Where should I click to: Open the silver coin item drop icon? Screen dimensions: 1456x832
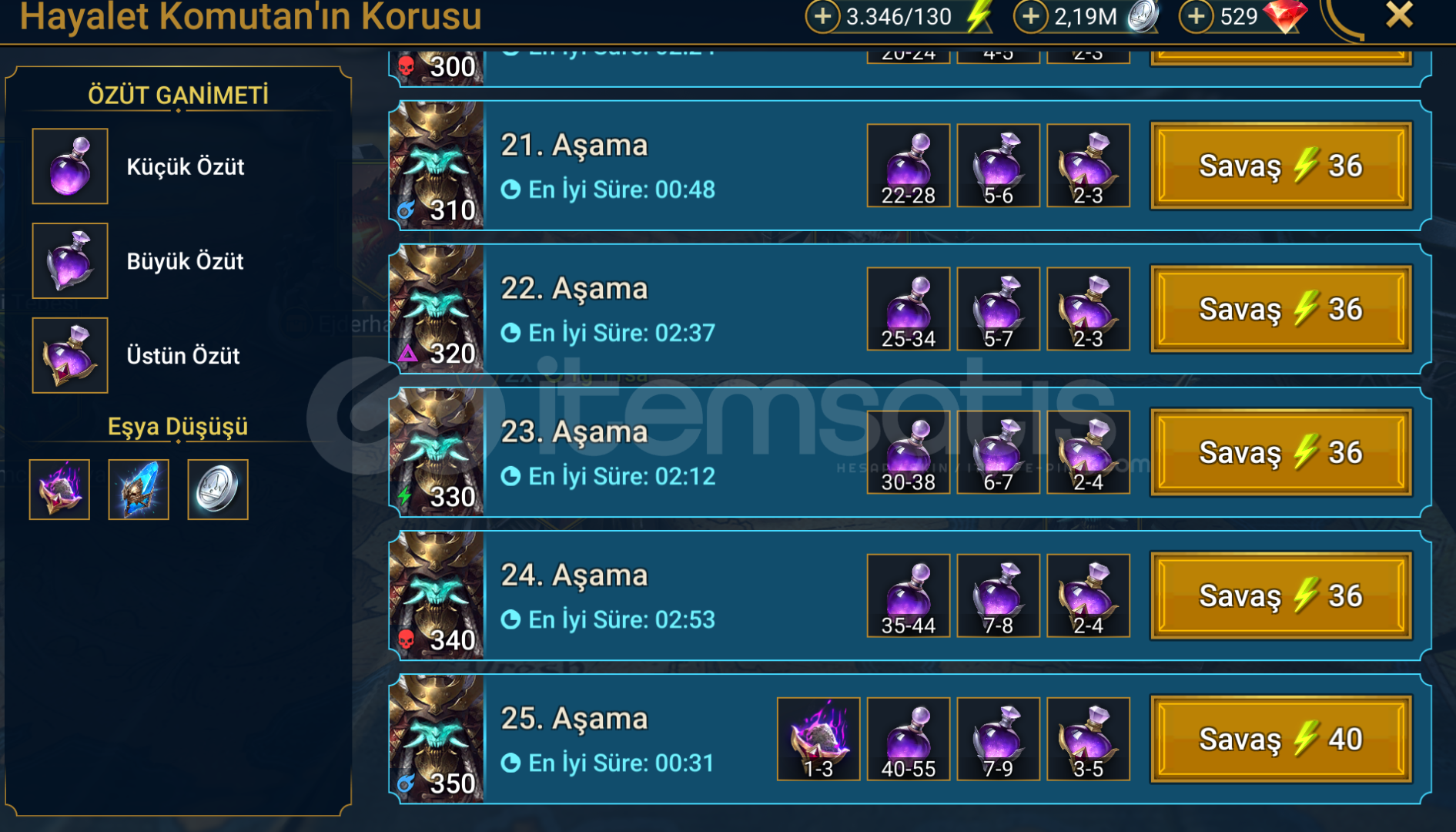coord(218,490)
